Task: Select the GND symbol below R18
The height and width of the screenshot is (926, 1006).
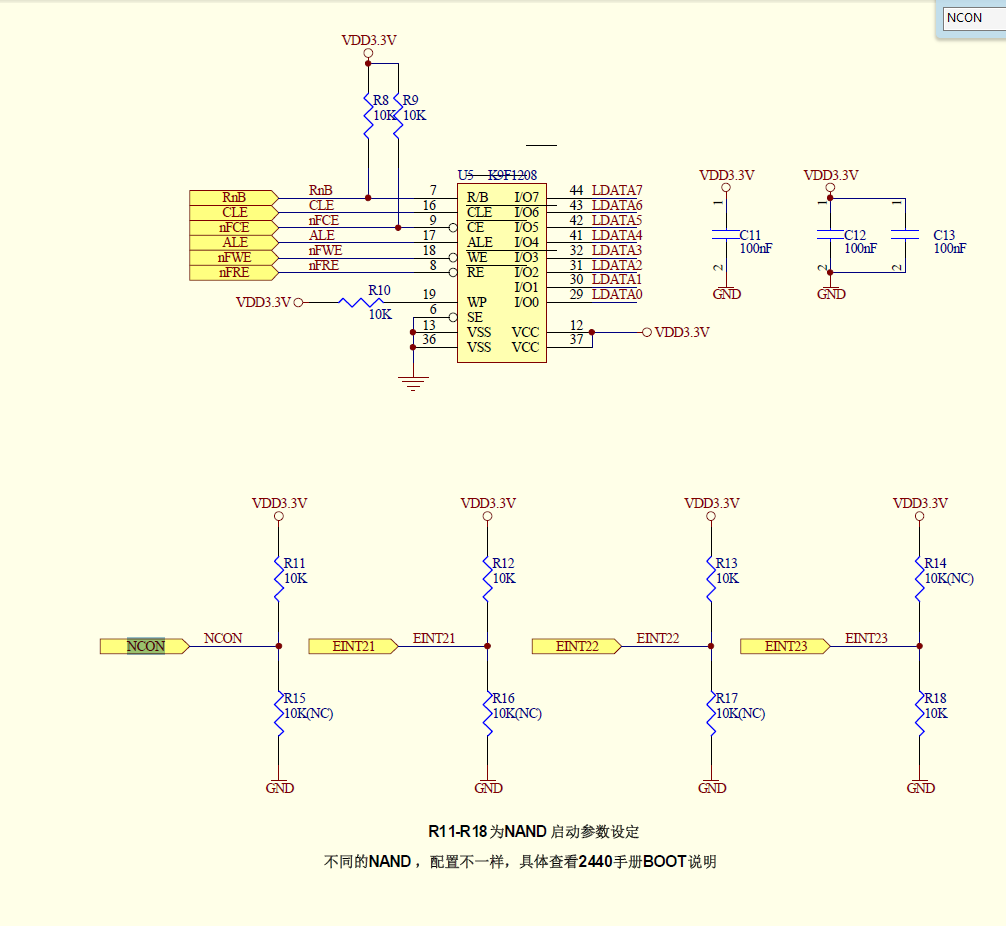Action: click(x=920, y=787)
